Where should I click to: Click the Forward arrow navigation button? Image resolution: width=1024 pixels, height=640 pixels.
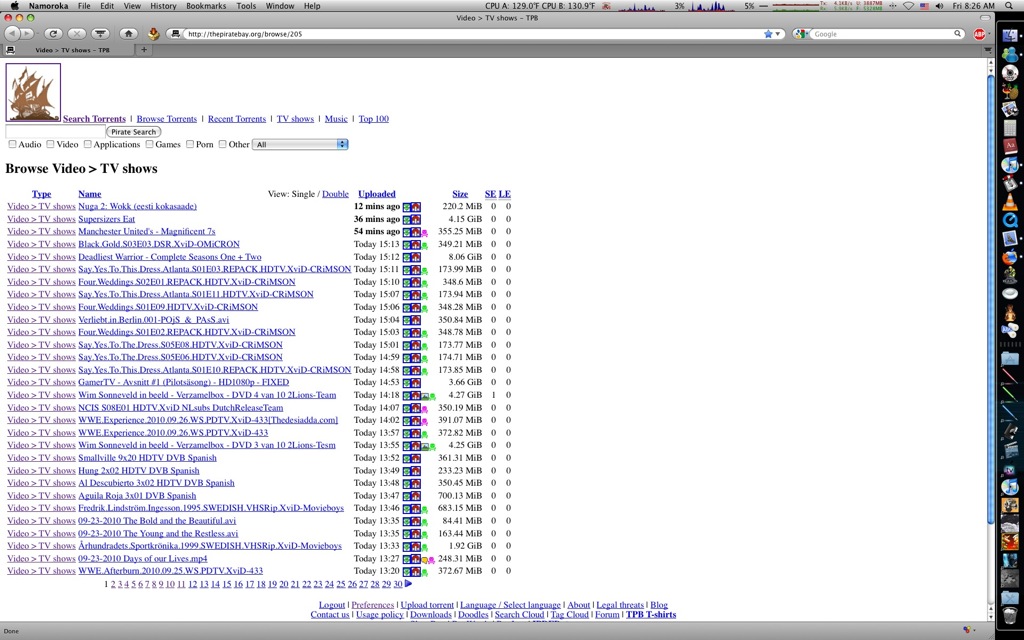(x=27, y=34)
